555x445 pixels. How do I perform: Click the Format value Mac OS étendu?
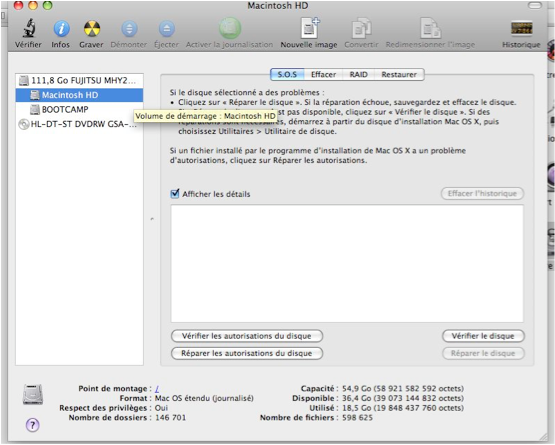tap(204, 398)
